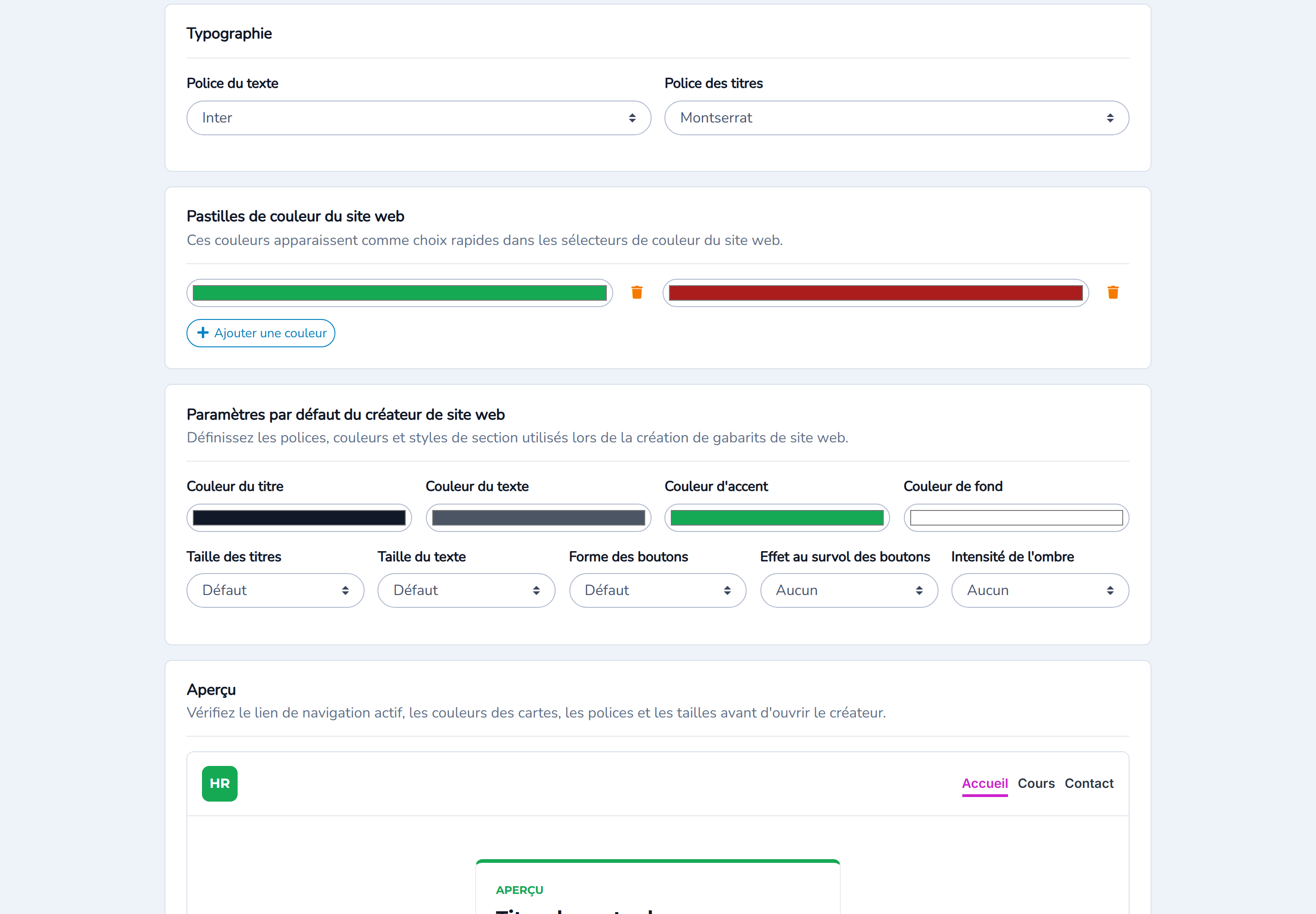
Task: Click the Aperçu section heading
Action: coord(211,690)
